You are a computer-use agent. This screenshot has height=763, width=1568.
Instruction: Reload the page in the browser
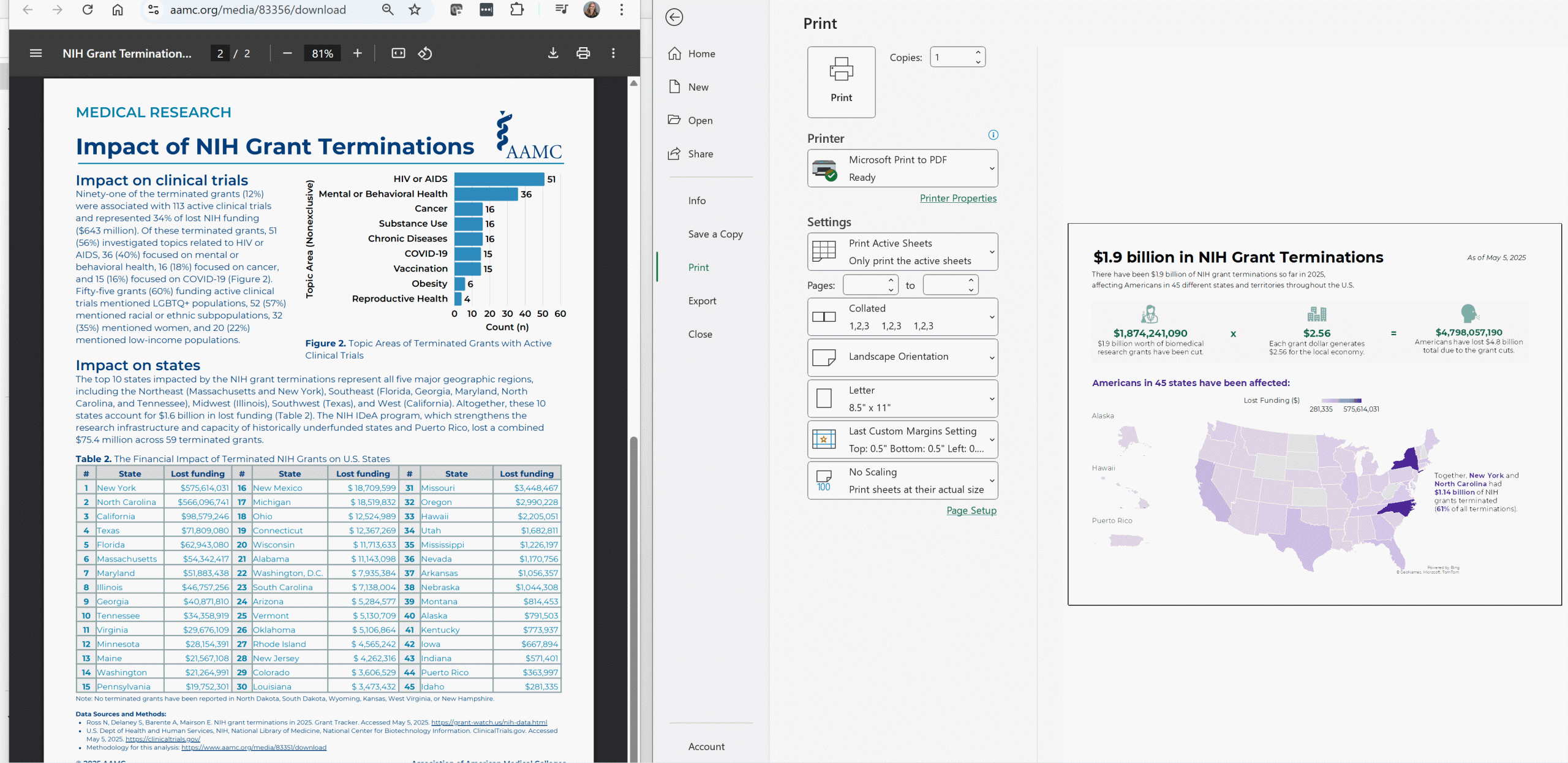(88, 10)
